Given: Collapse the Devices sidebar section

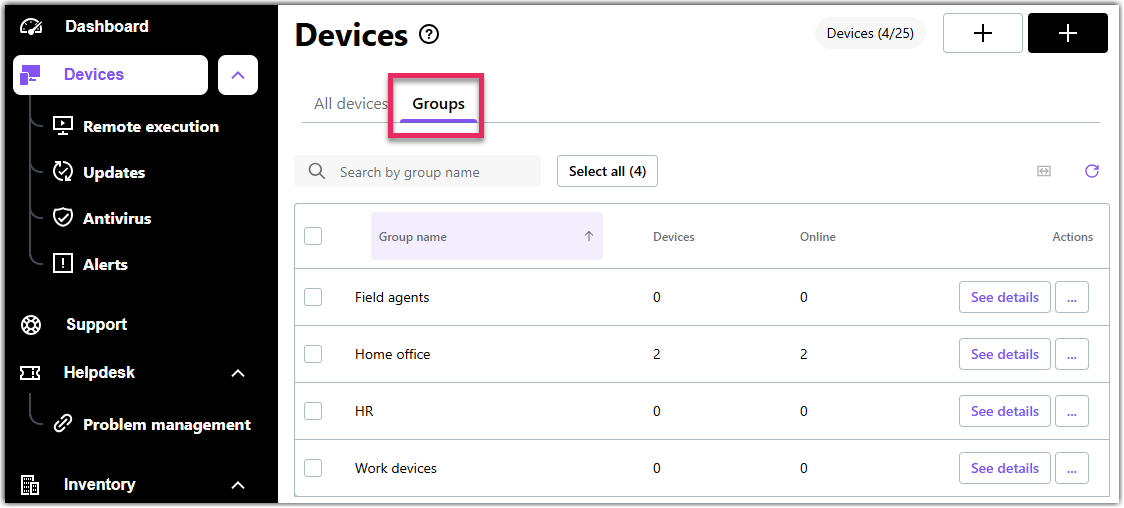Looking at the screenshot, I should point(237,75).
